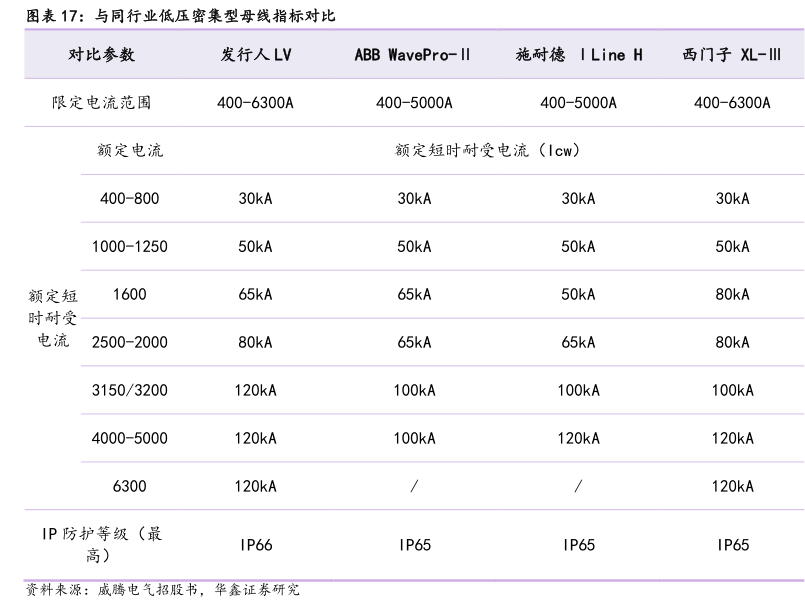Click 发行人 LV value '80kA' in 2500-2000 row
The width and height of the screenshot is (805, 608).
[255, 342]
